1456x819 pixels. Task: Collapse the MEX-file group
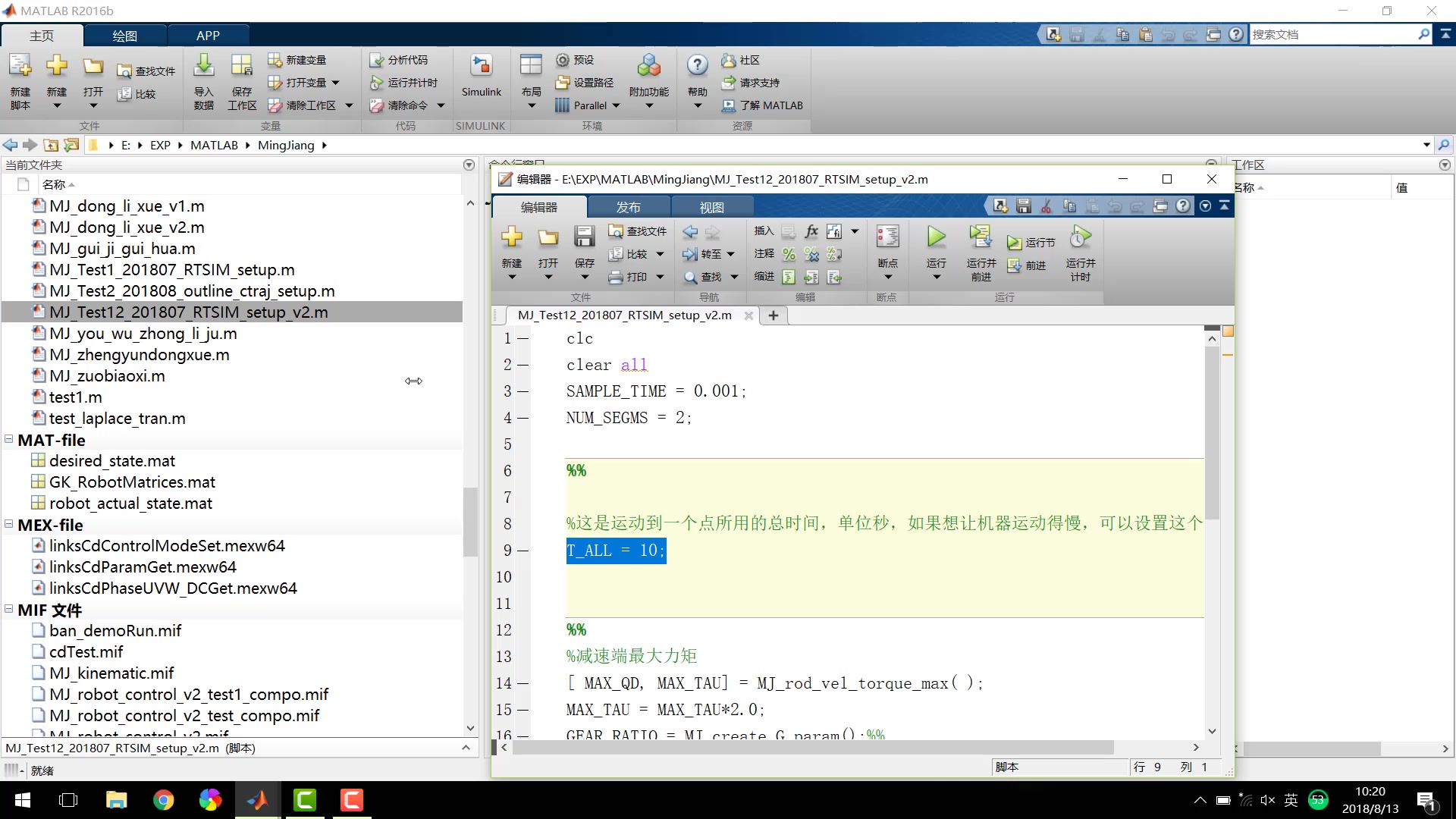point(8,525)
